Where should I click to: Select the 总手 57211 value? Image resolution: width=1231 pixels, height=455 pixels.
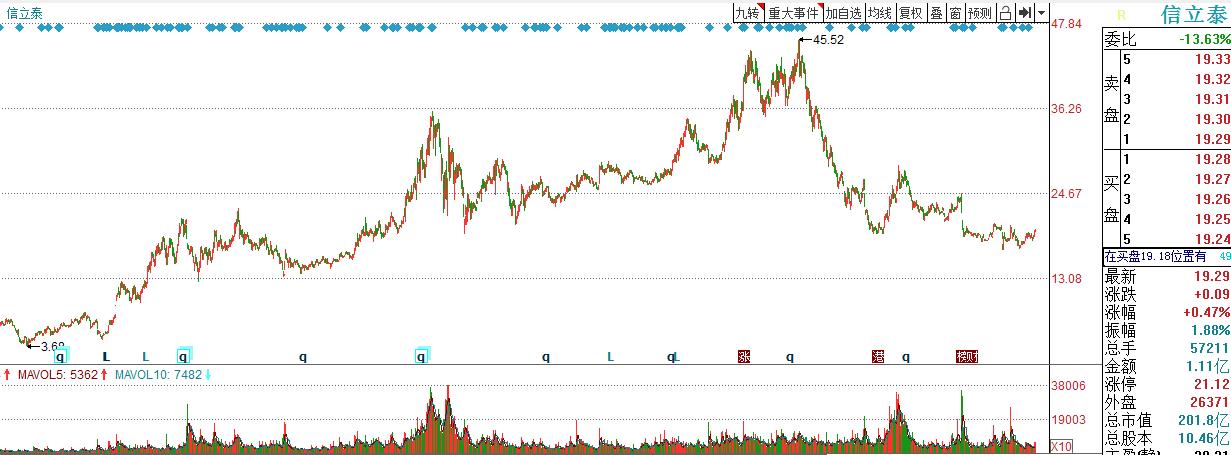pyautogui.click(x=1210, y=348)
